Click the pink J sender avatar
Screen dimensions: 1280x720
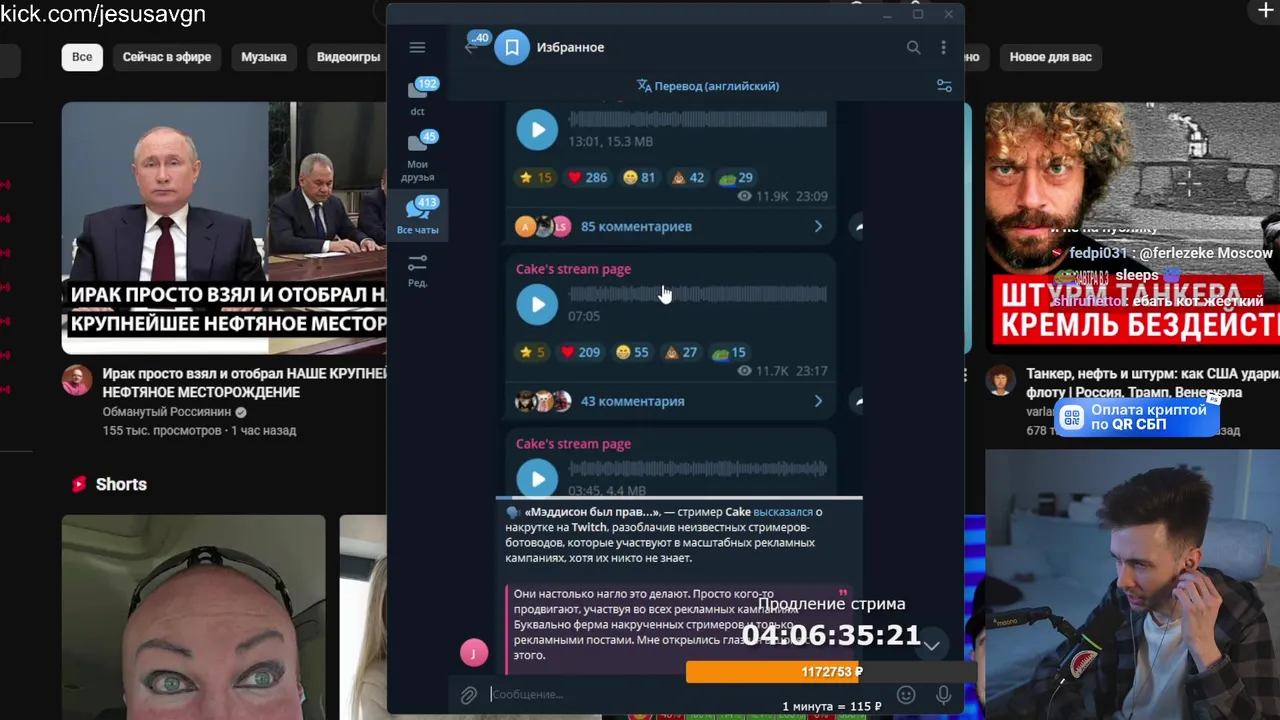pyautogui.click(x=474, y=653)
